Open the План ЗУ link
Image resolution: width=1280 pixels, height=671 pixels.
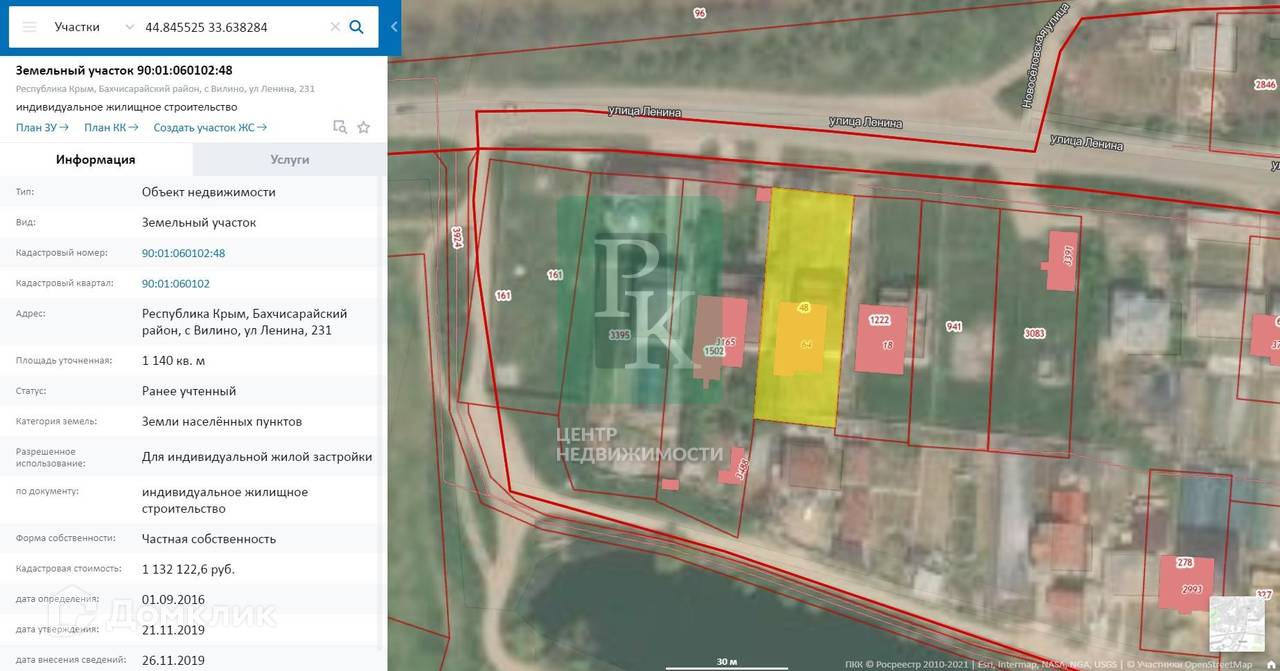tap(42, 127)
